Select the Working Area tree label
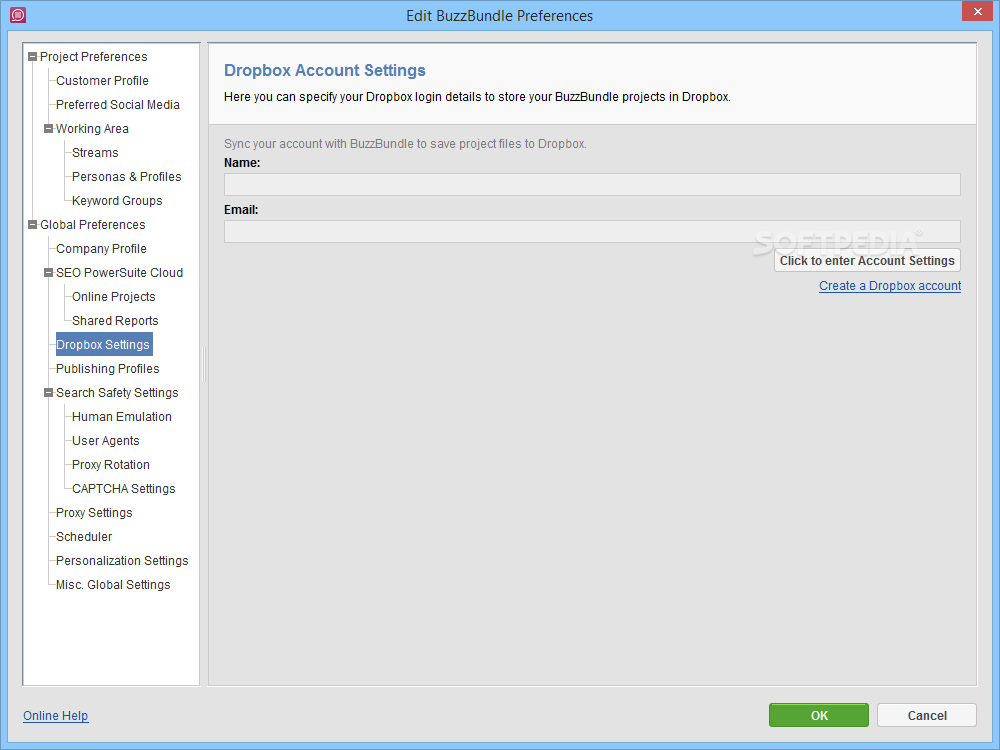 point(92,129)
